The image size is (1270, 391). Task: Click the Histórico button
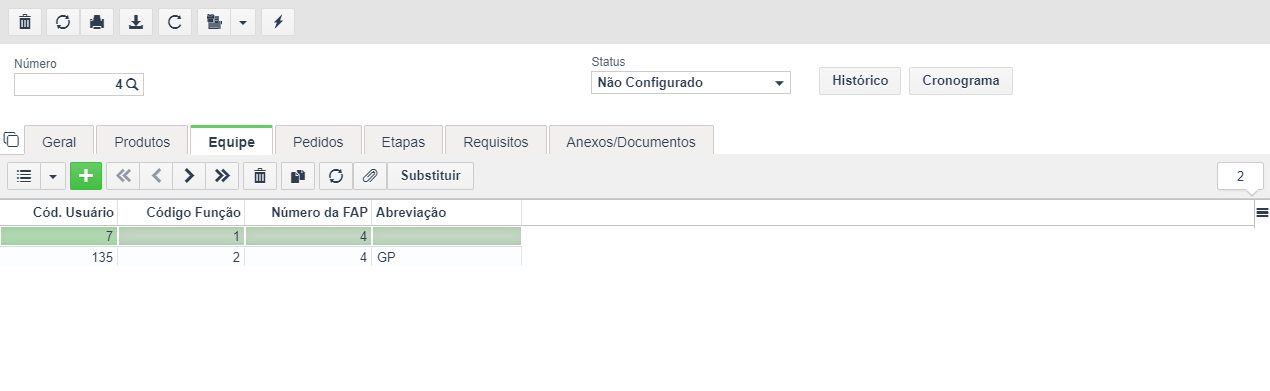[x=860, y=81]
